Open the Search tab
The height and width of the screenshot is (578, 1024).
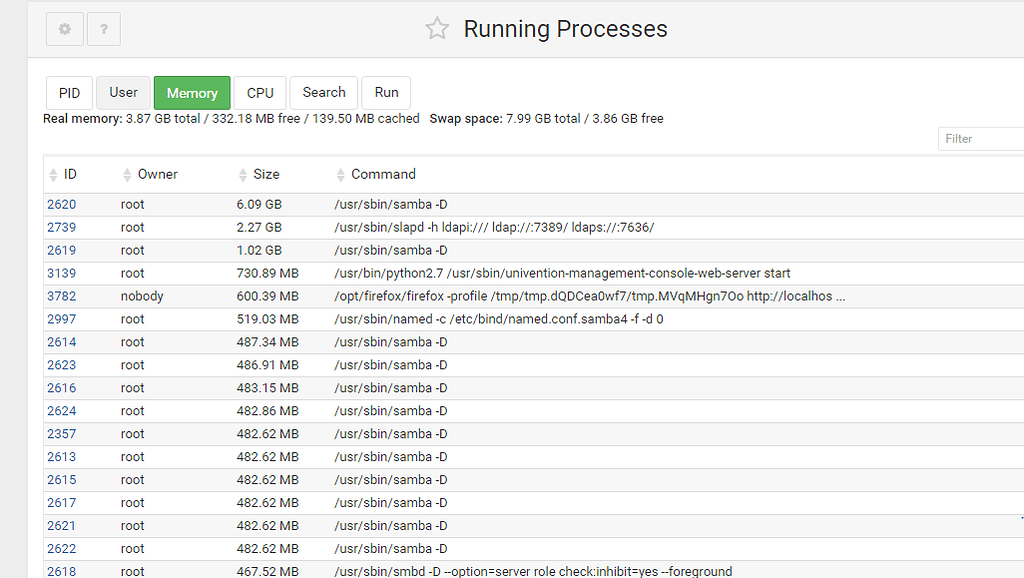(323, 92)
